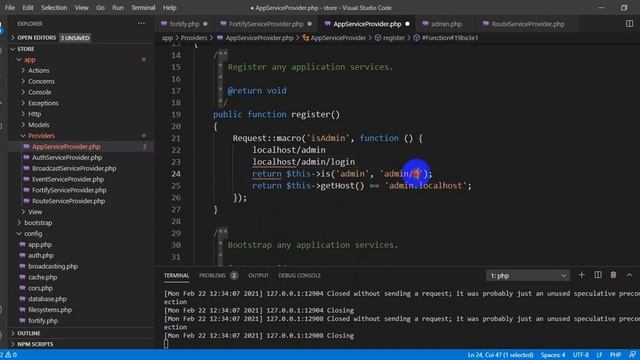Click the split editor icon
The width and height of the screenshot is (640, 360).
point(629,24)
